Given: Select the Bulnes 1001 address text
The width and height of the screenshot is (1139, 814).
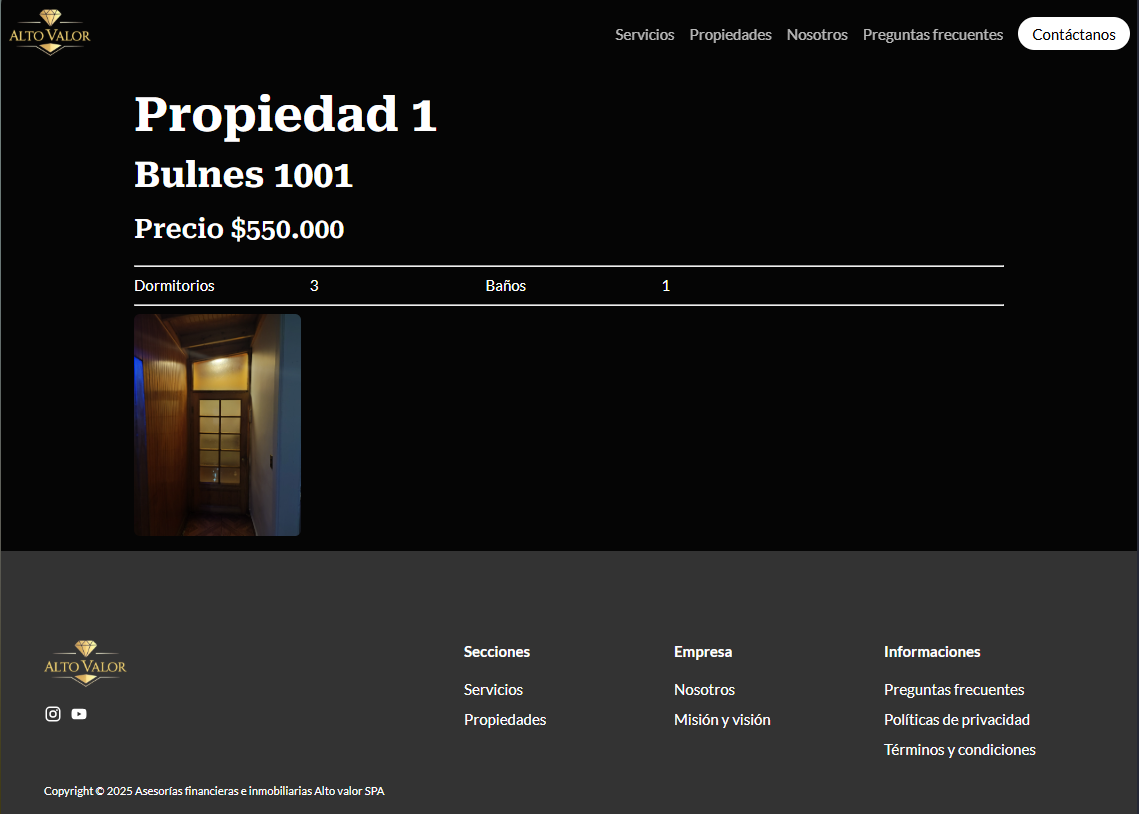Looking at the screenshot, I should pos(243,174).
